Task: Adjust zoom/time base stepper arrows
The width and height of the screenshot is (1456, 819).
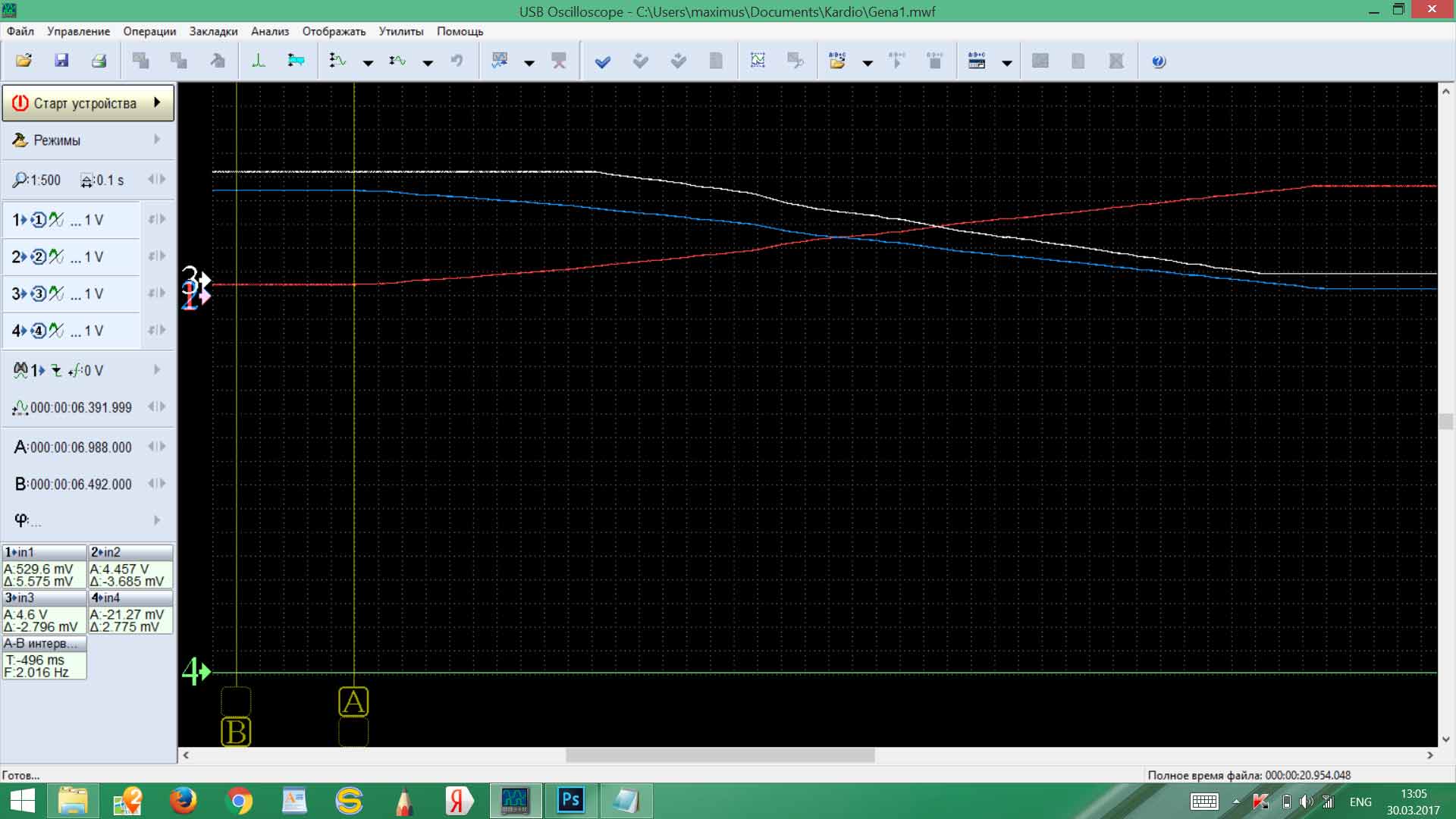Action: click(157, 180)
